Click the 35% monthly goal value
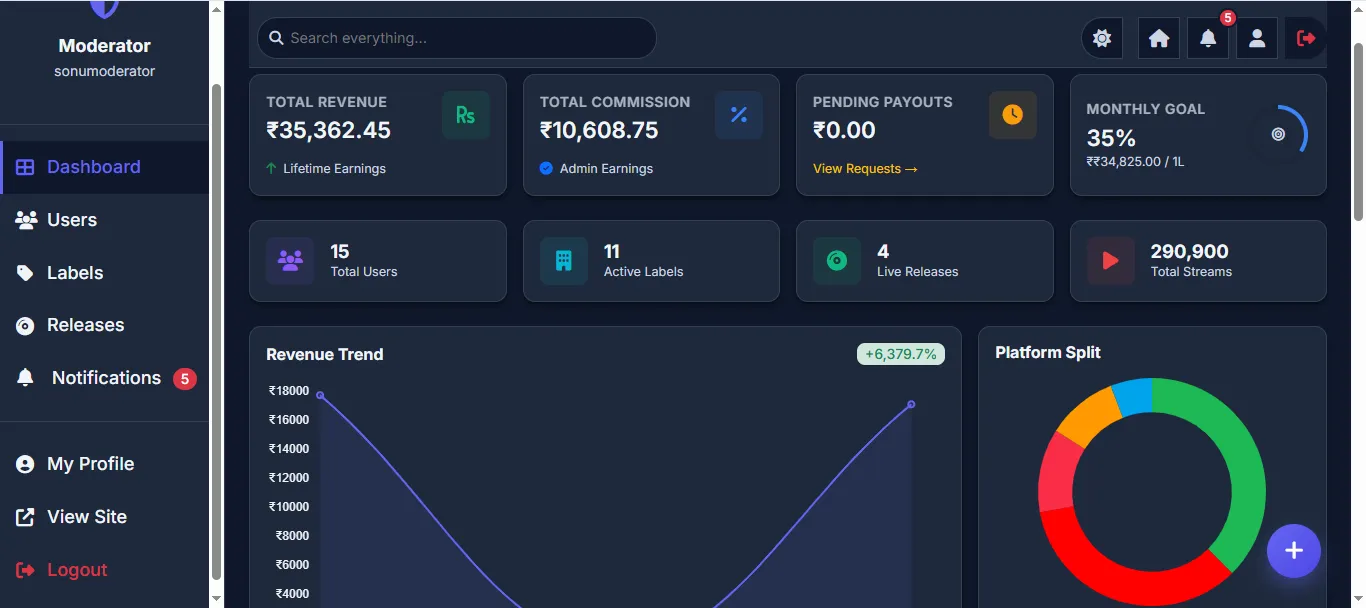1366x608 pixels. coord(1111,138)
